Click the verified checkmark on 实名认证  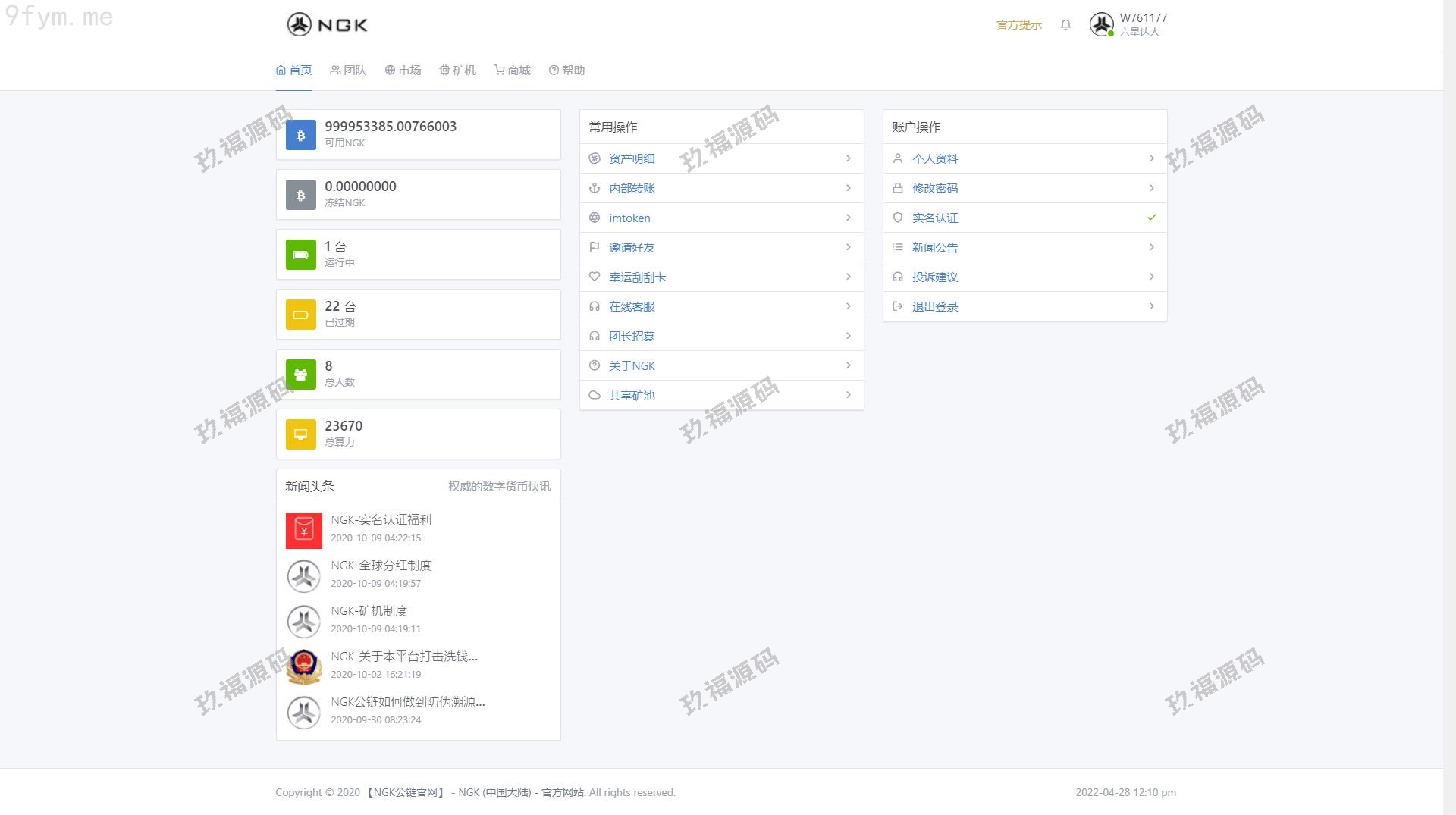click(x=1151, y=218)
